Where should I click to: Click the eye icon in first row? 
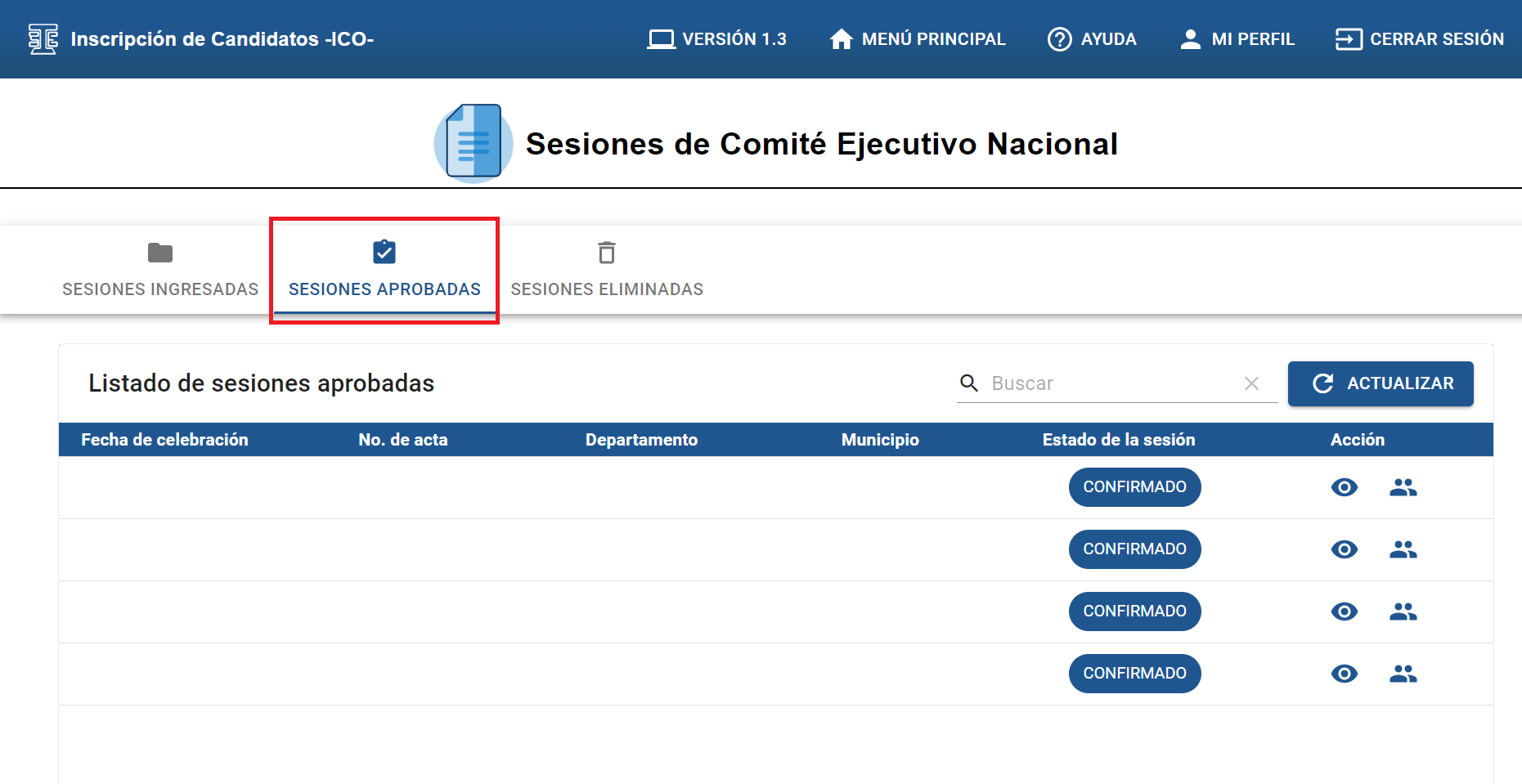pyautogui.click(x=1344, y=487)
